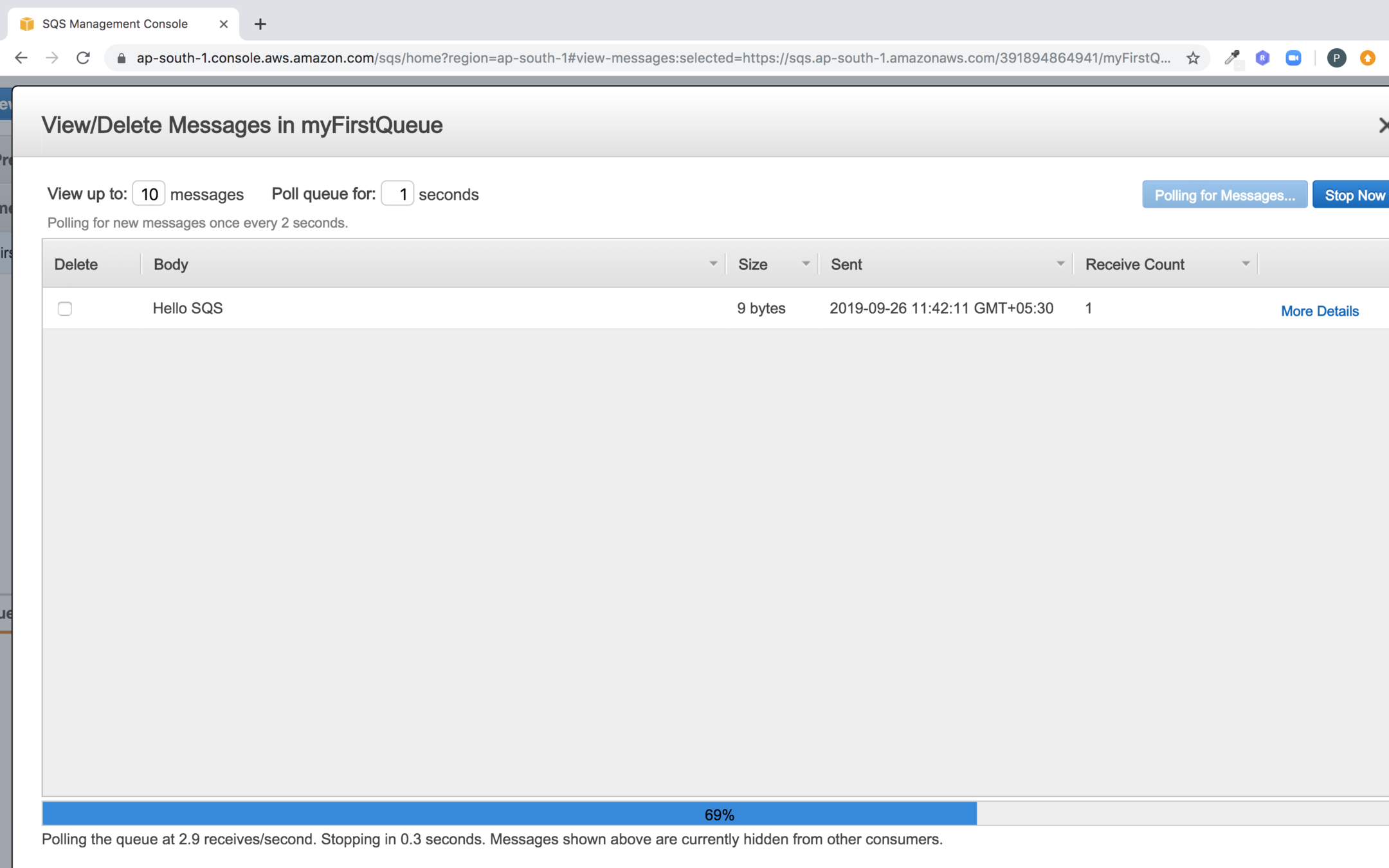Open the eyedropper extension icon
The width and height of the screenshot is (1389, 868).
[1231, 58]
